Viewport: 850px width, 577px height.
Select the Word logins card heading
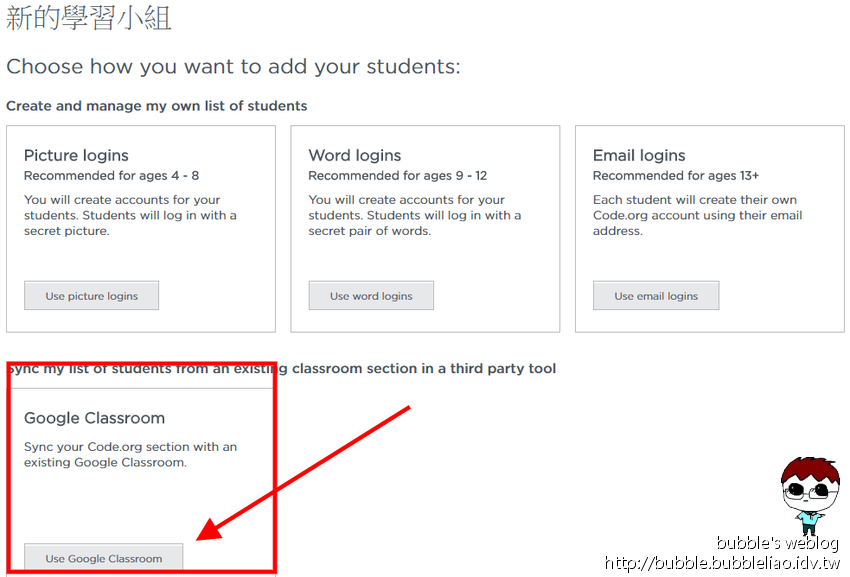pyautogui.click(x=355, y=156)
